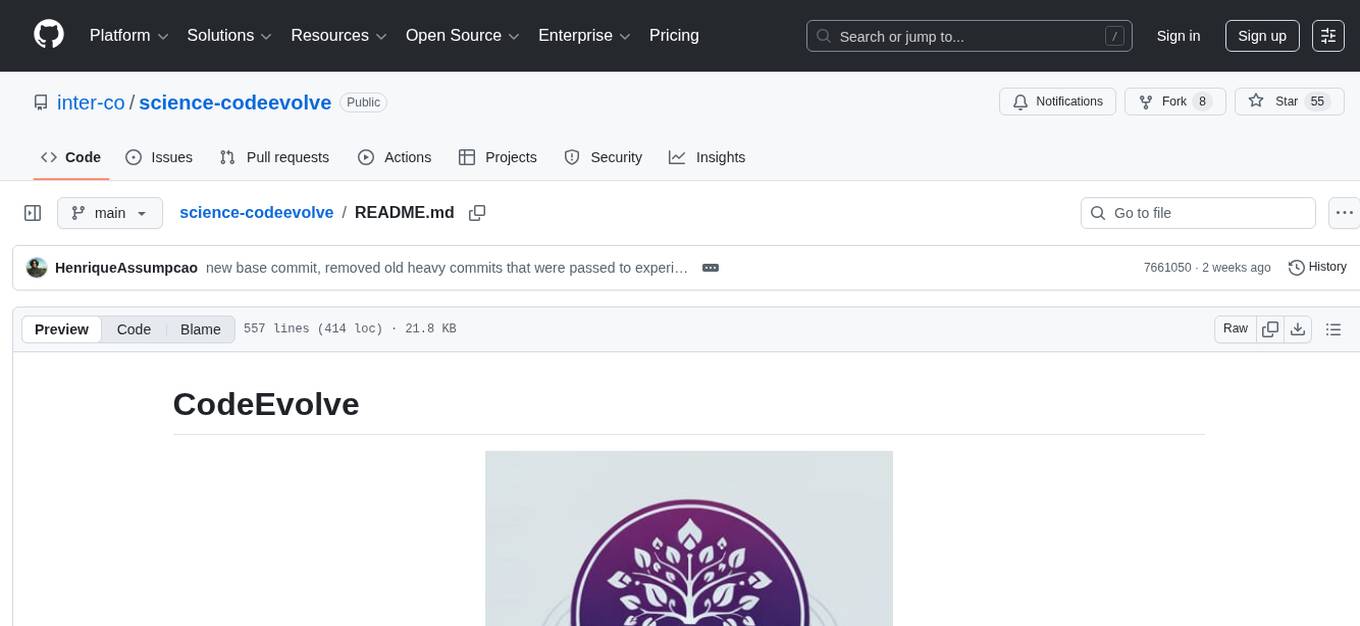
Task: Show full commit message ellipsis
Action: [710, 268]
